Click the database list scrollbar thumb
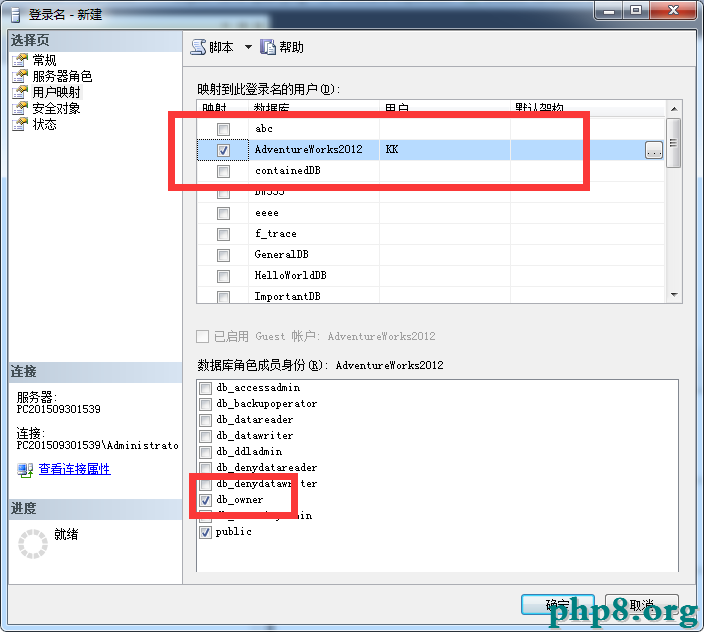 (673, 143)
